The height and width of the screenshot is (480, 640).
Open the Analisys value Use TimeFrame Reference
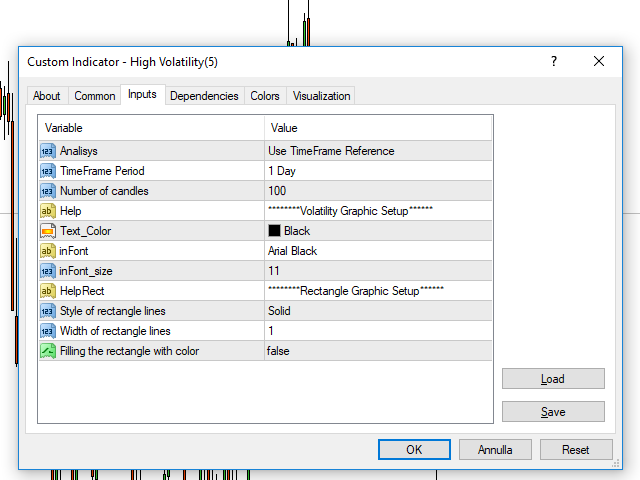tap(331, 151)
